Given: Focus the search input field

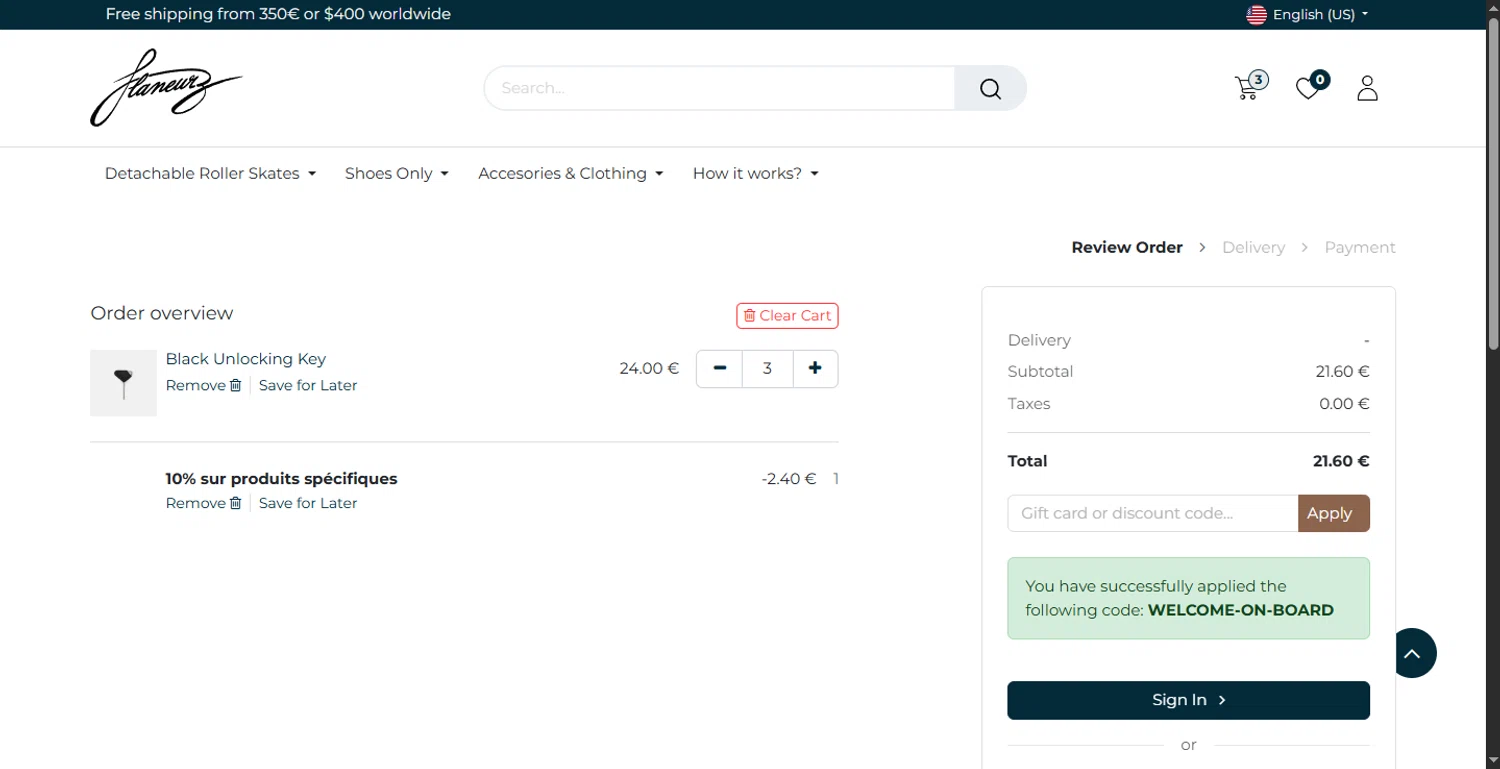Looking at the screenshot, I should pyautogui.click(x=720, y=88).
